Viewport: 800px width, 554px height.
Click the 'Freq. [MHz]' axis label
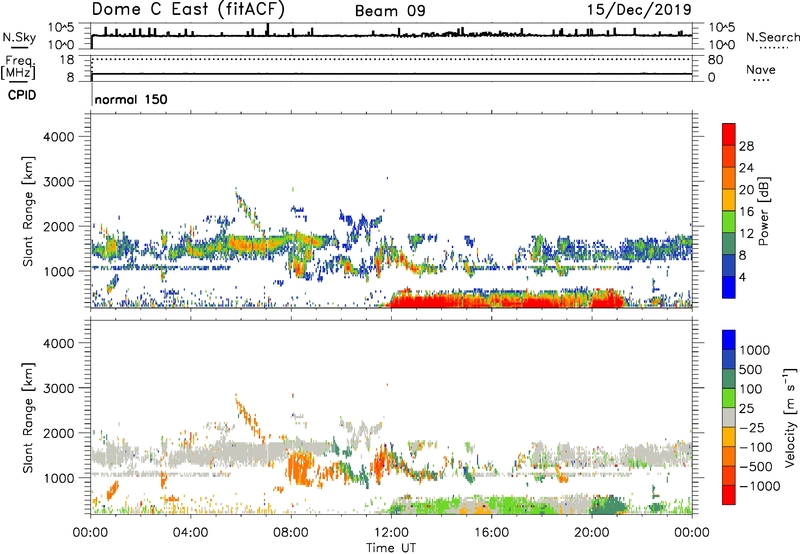(19, 67)
